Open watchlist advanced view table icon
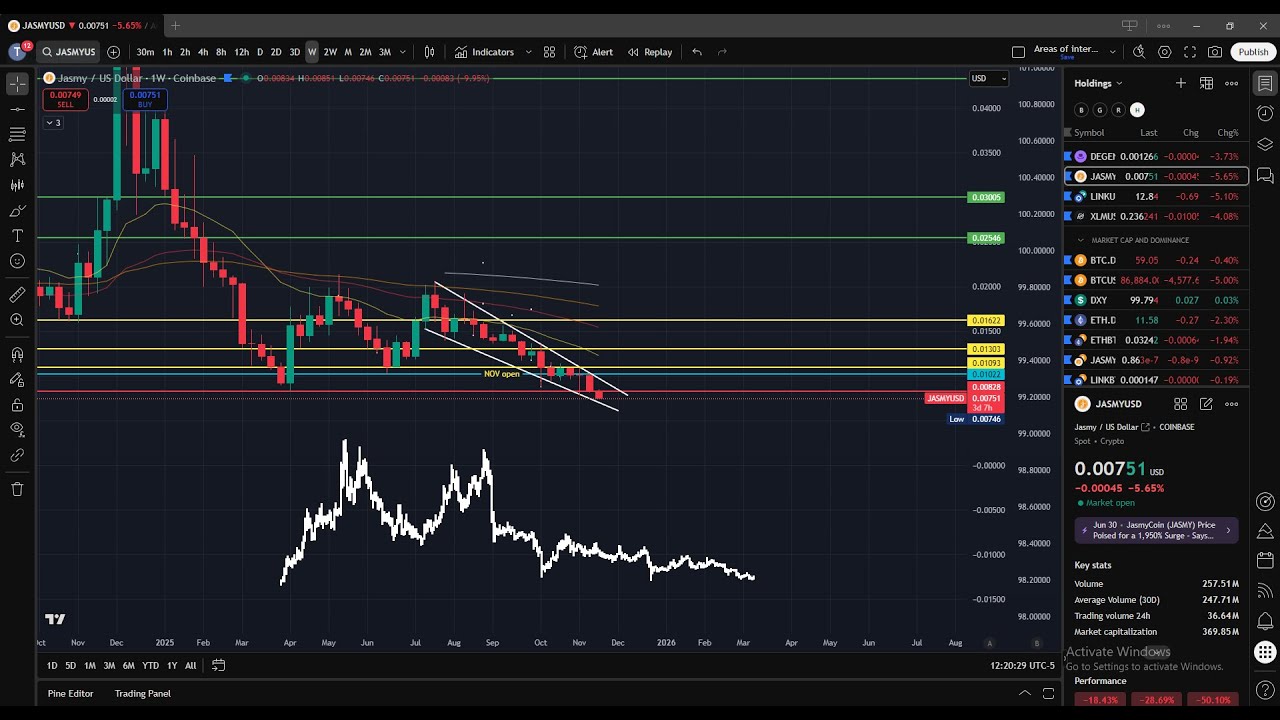The image size is (1280, 720). (1207, 83)
